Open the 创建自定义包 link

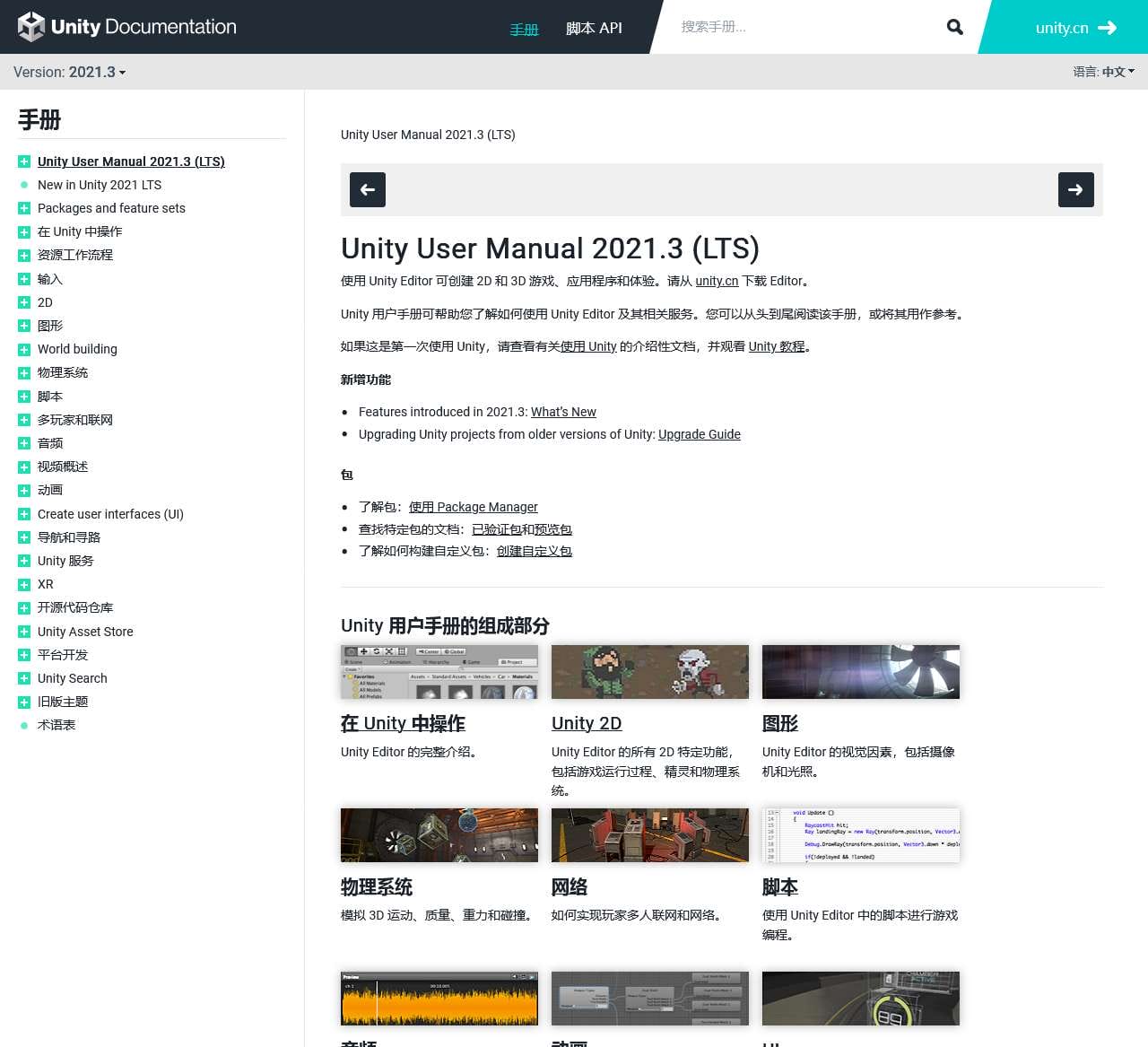(535, 551)
